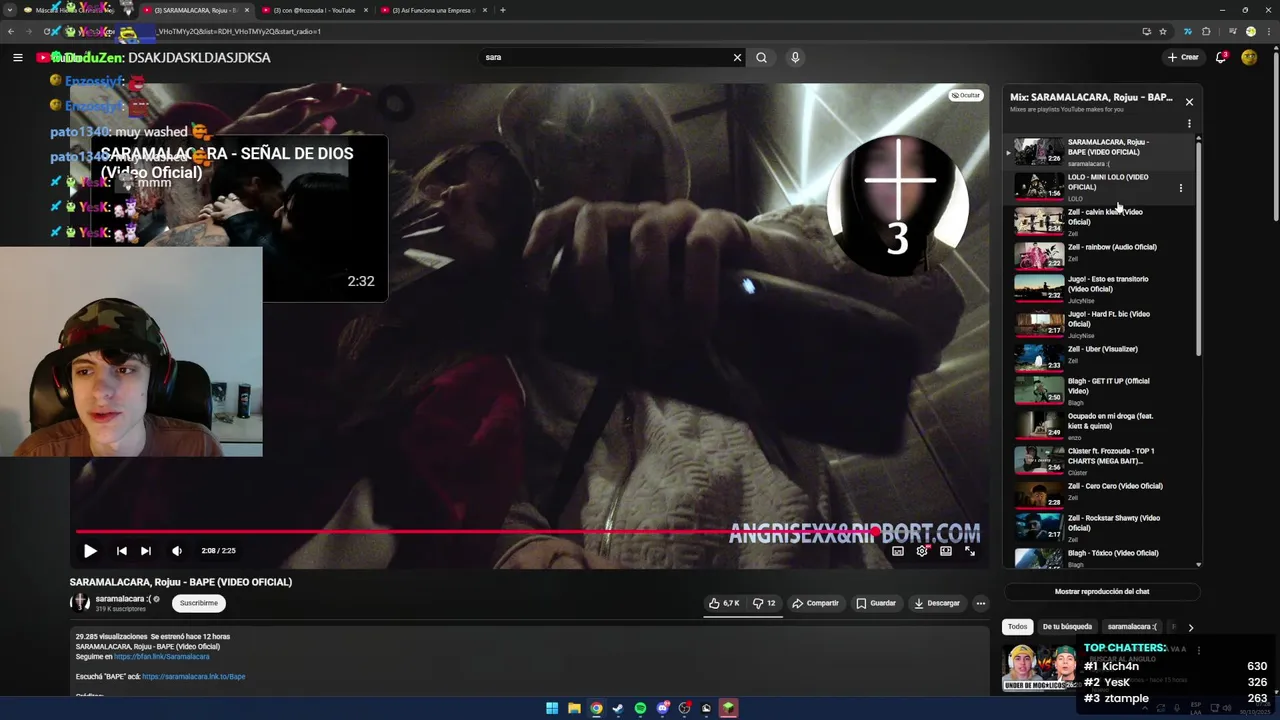Screen dimensions: 1280x720
Task: Play the video
Action: point(90,551)
